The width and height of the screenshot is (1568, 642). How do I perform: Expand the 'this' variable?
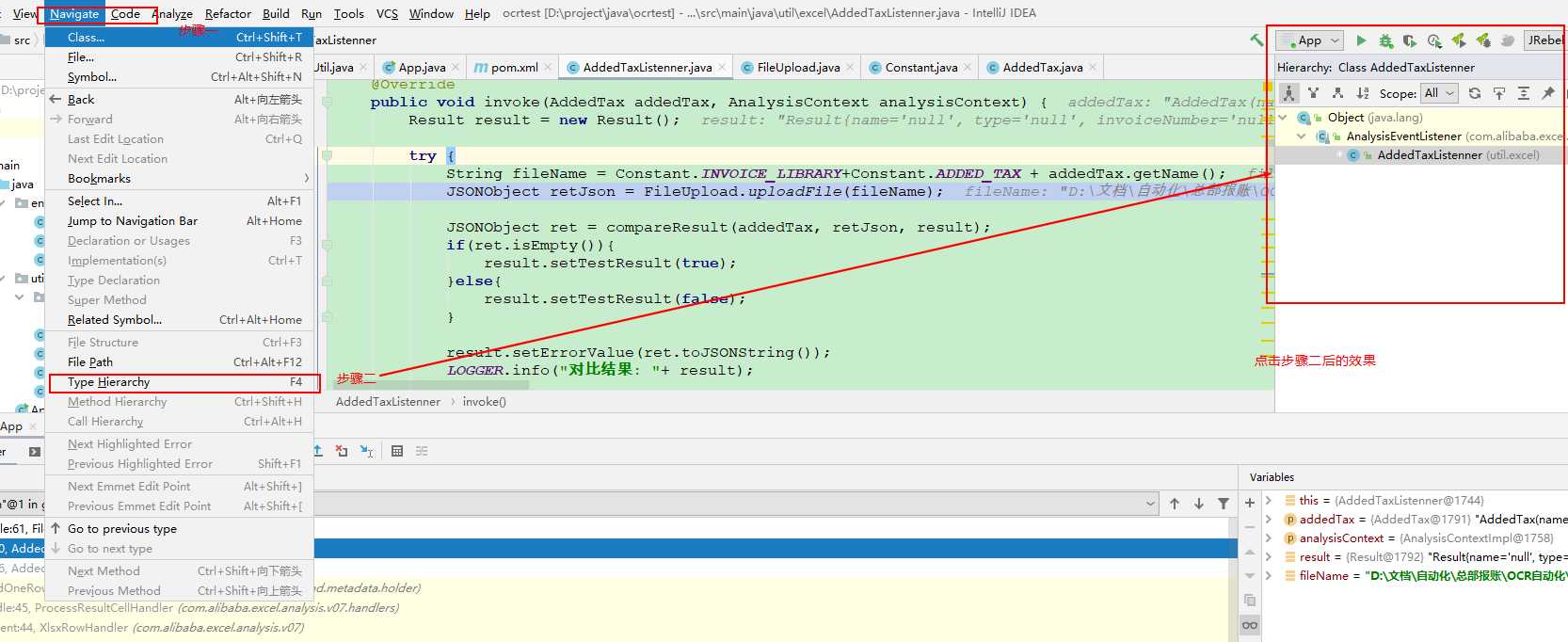(x=1269, y=501)
